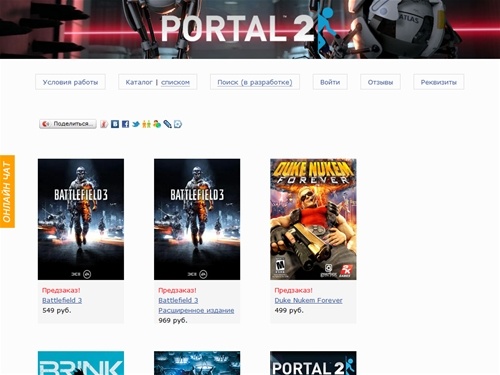This screenshot has height=375, width=500.
Task: View the catalog as списком list
Action: click(175, 82)
